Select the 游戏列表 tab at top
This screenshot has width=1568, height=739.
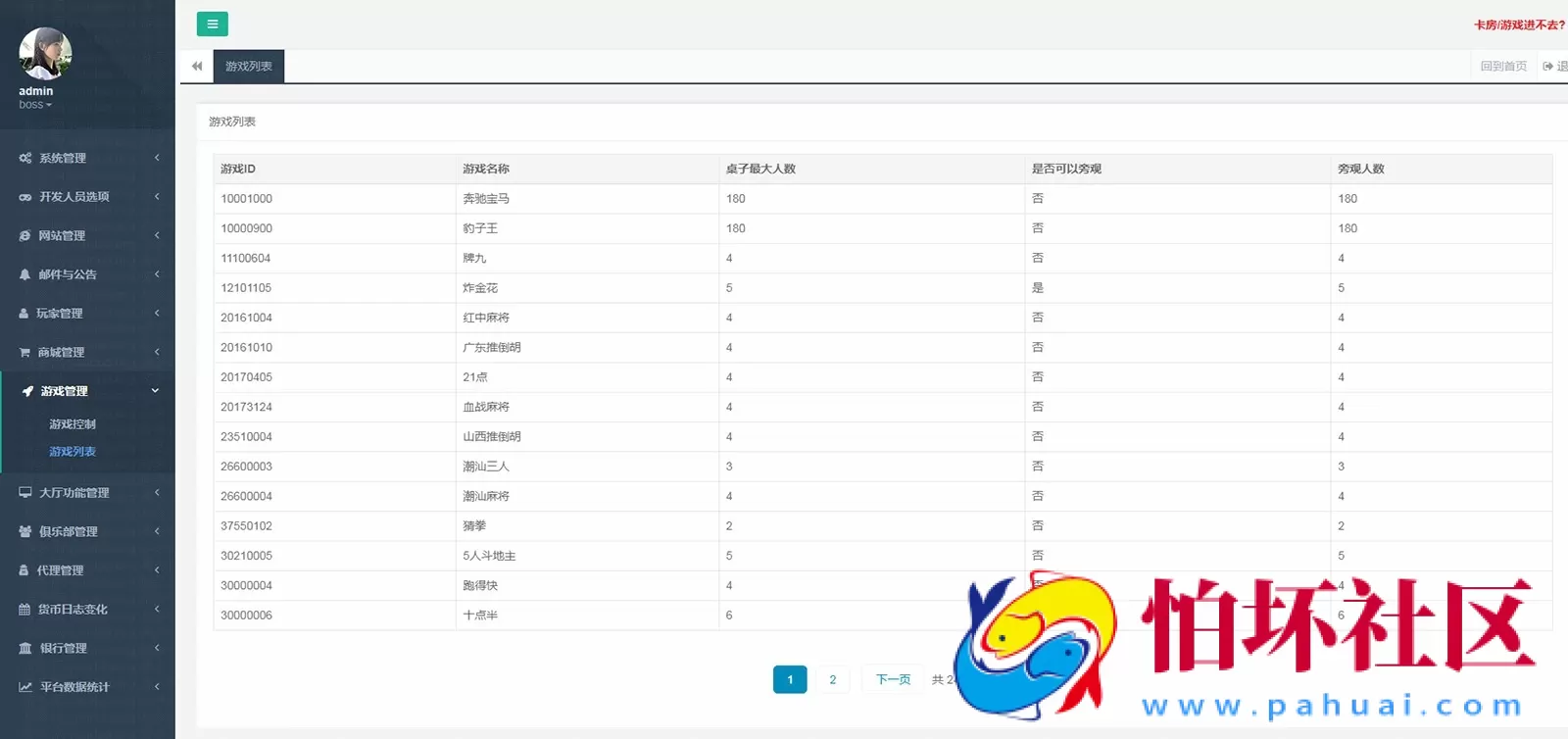point(249,67)
